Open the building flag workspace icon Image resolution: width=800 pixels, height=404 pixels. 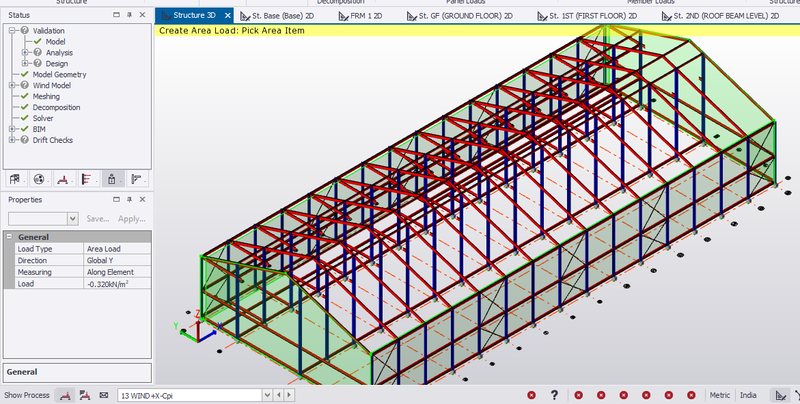point(15,179)
